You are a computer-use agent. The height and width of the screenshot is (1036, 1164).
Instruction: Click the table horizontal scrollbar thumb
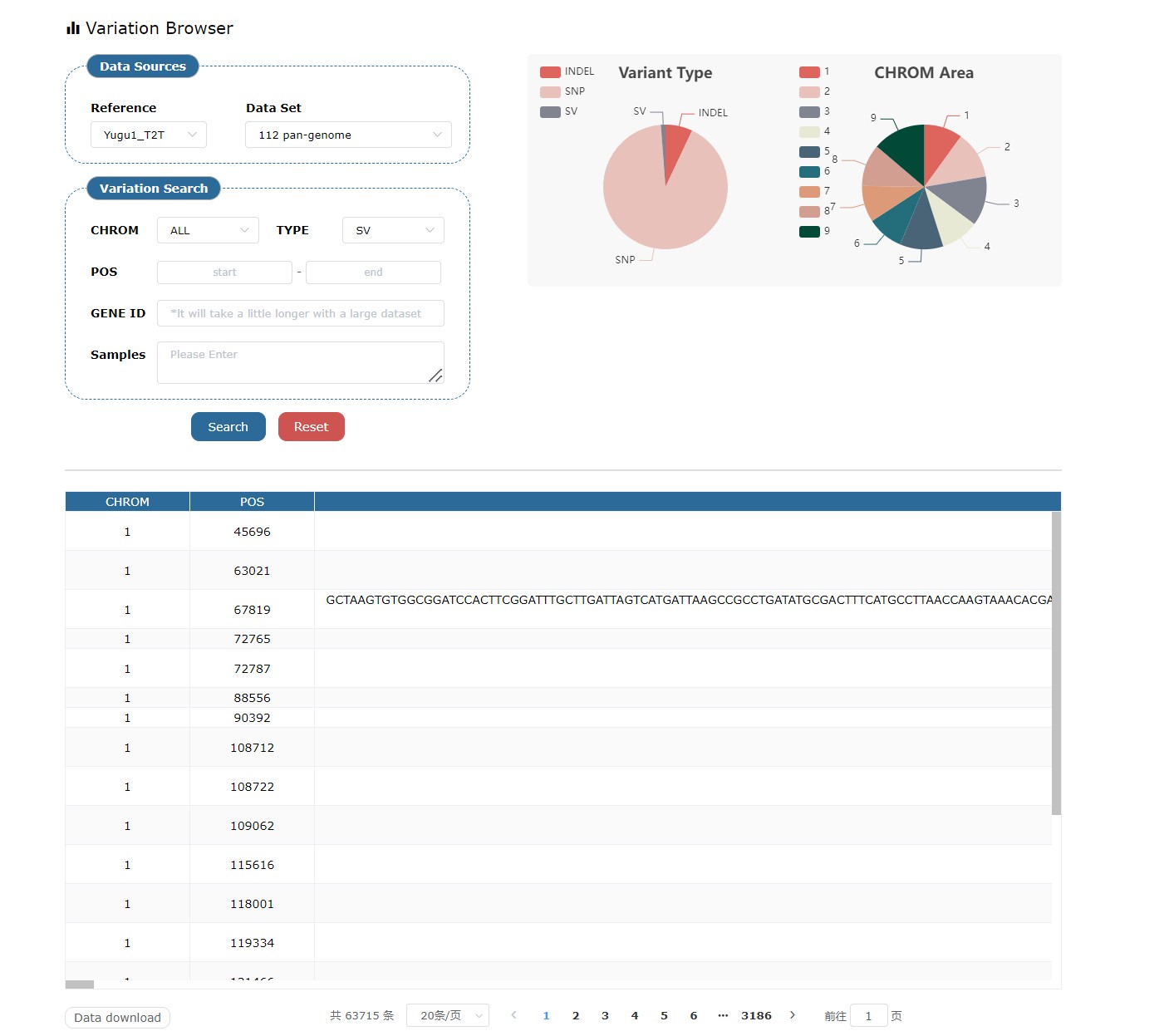(80, 984)
